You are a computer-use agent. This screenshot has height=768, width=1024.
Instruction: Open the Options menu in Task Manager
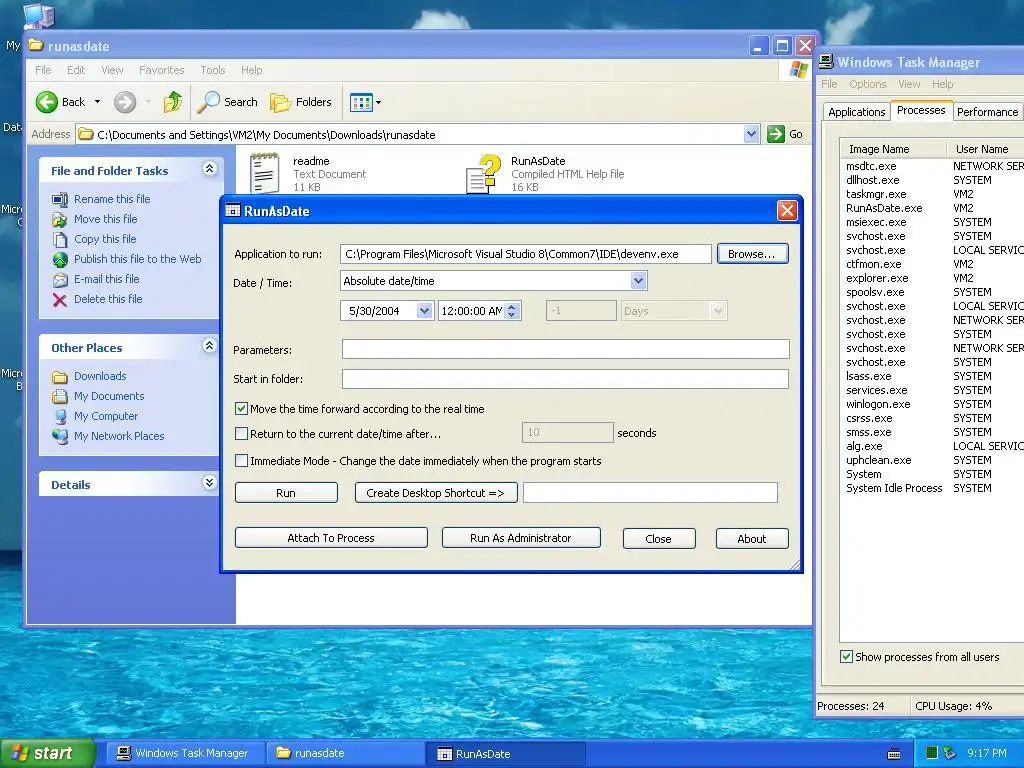click(x=867, y=84)
